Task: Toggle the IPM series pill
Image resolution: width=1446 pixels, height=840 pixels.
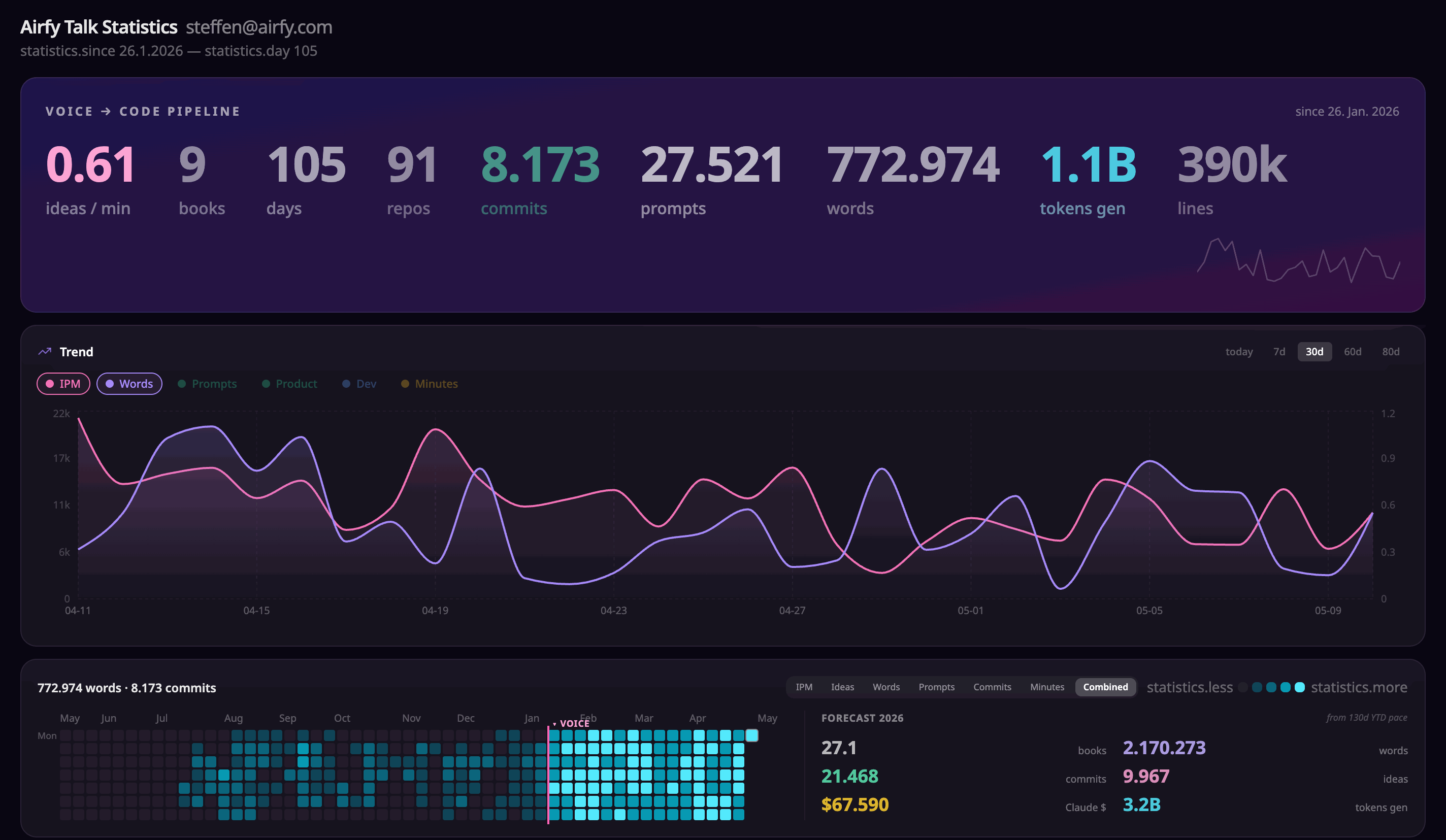Action: pos(63,384)
